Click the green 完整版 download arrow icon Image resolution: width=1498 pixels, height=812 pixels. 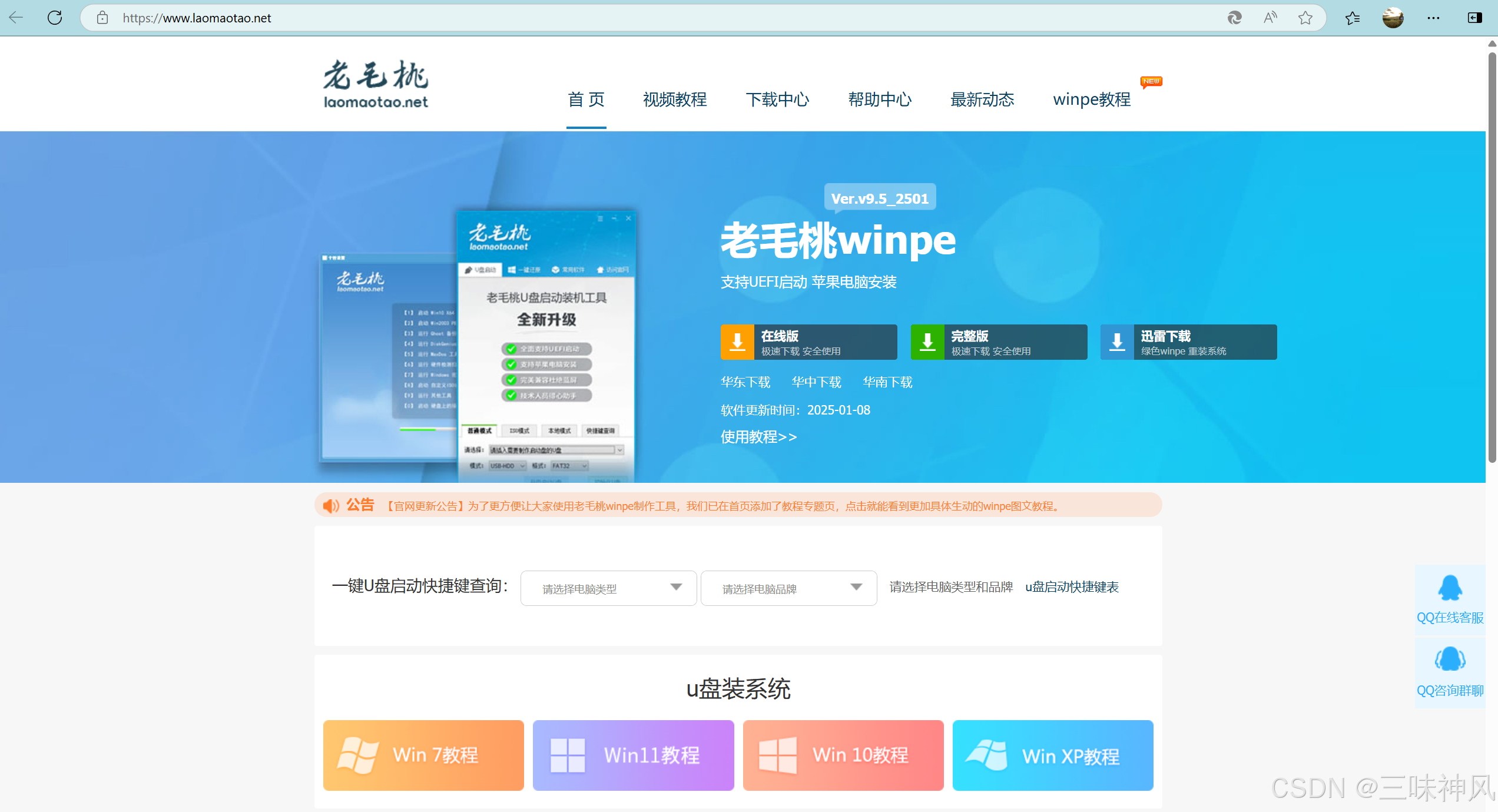[x=927, y=342]
